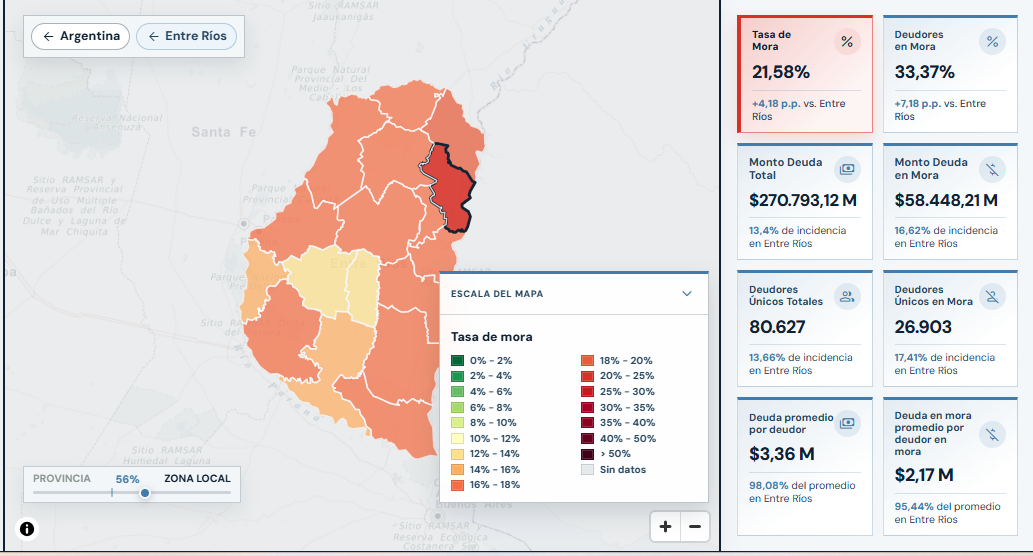1033x556 pixels.
Task: Click money icon in Deuda promedio por deudor card
Action: tap(847, 423)
